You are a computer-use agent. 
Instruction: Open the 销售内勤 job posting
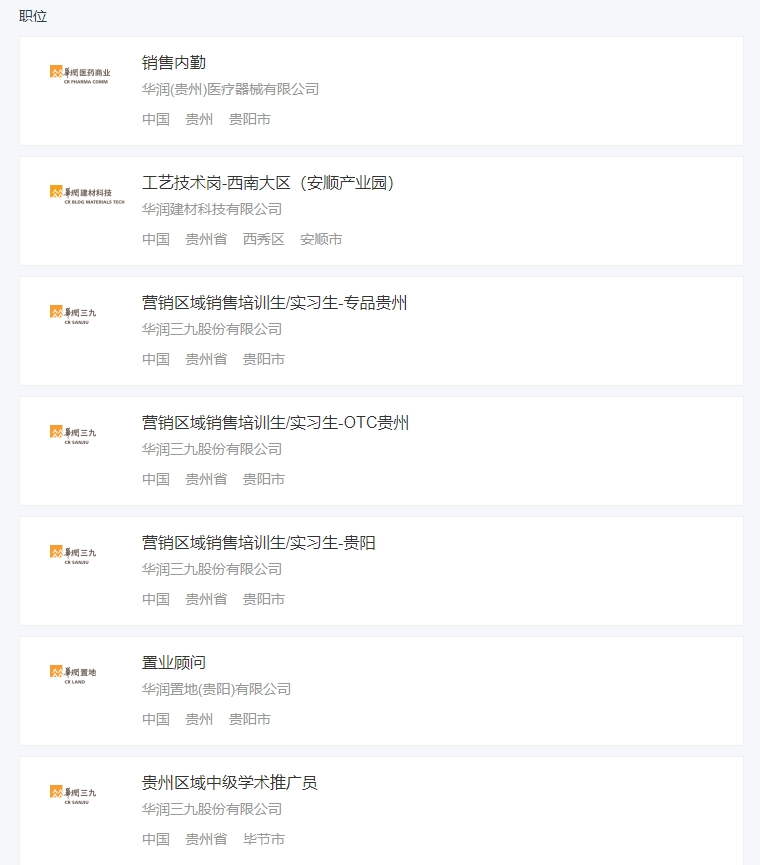click(172, 61)
